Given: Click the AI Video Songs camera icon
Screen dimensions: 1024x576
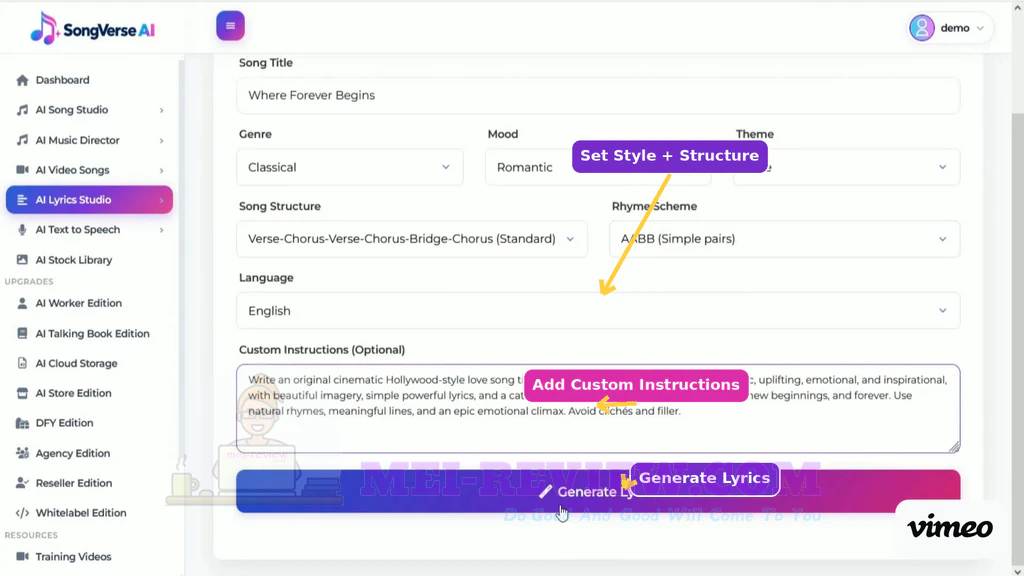Looking at the screenshot, I should coord(22,170).
